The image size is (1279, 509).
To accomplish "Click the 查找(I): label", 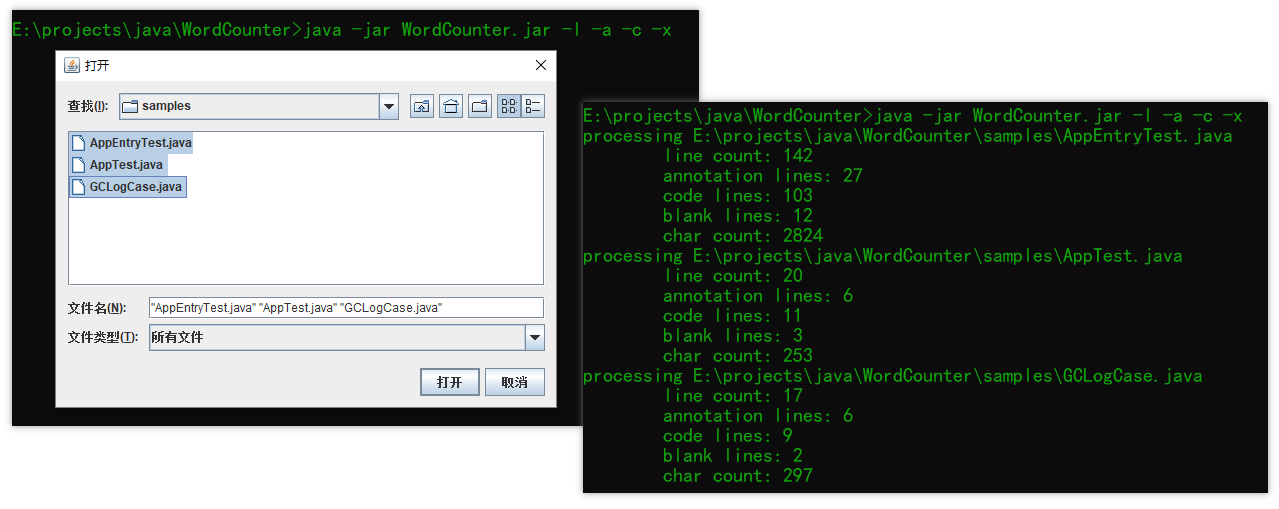I will coord(87,106).
